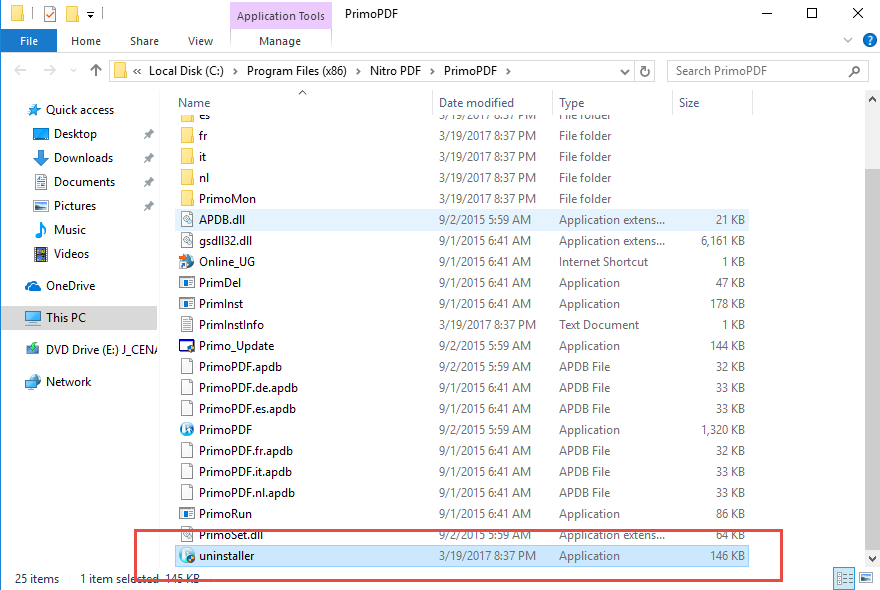Screen dimensions: 880x590
Task: Open Downloads in navigation pane
Action: pos(83,158)
